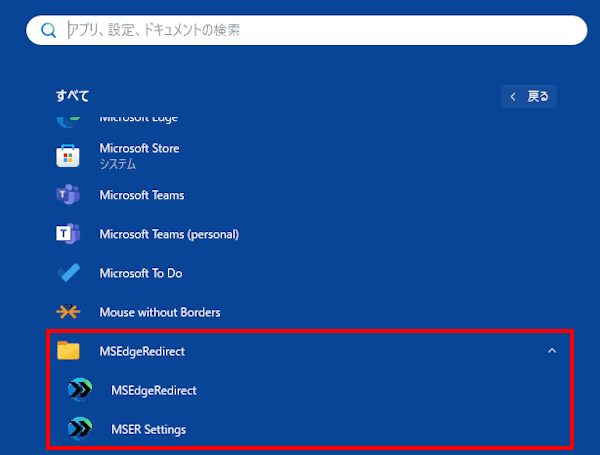The image size is (600, 455).
Task: Collapse the MSEdgeRedirect folder using the chevron
Action: click(x=552, y=351)
